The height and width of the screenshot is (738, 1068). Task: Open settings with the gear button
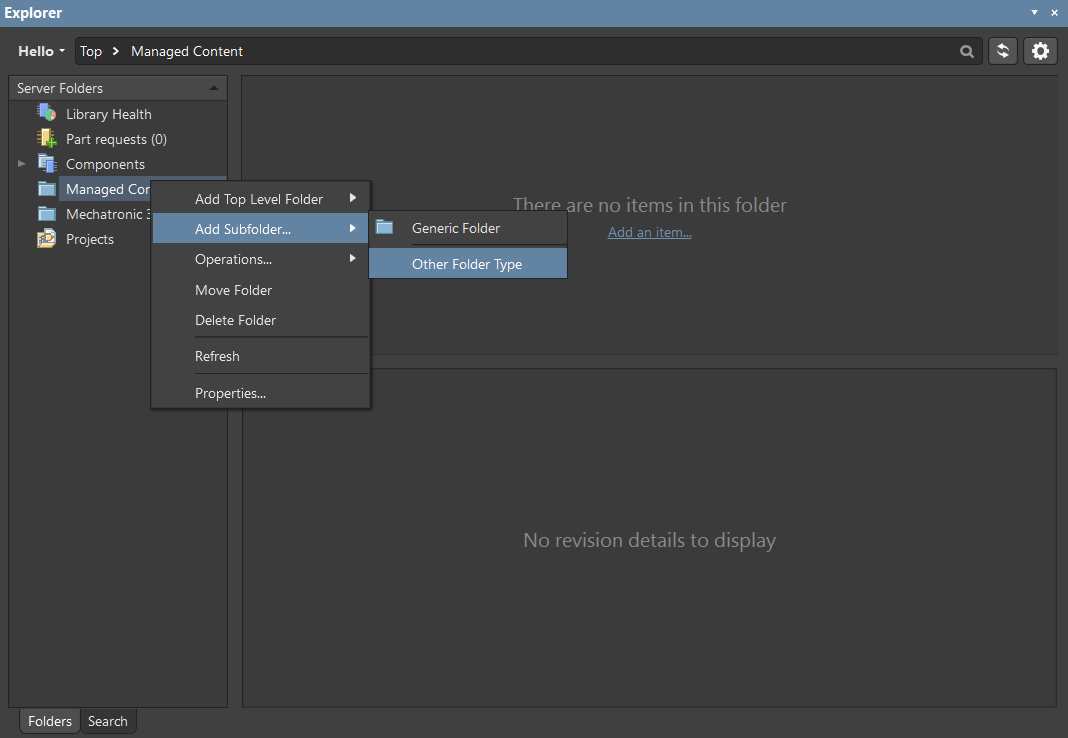(1040, 51)
